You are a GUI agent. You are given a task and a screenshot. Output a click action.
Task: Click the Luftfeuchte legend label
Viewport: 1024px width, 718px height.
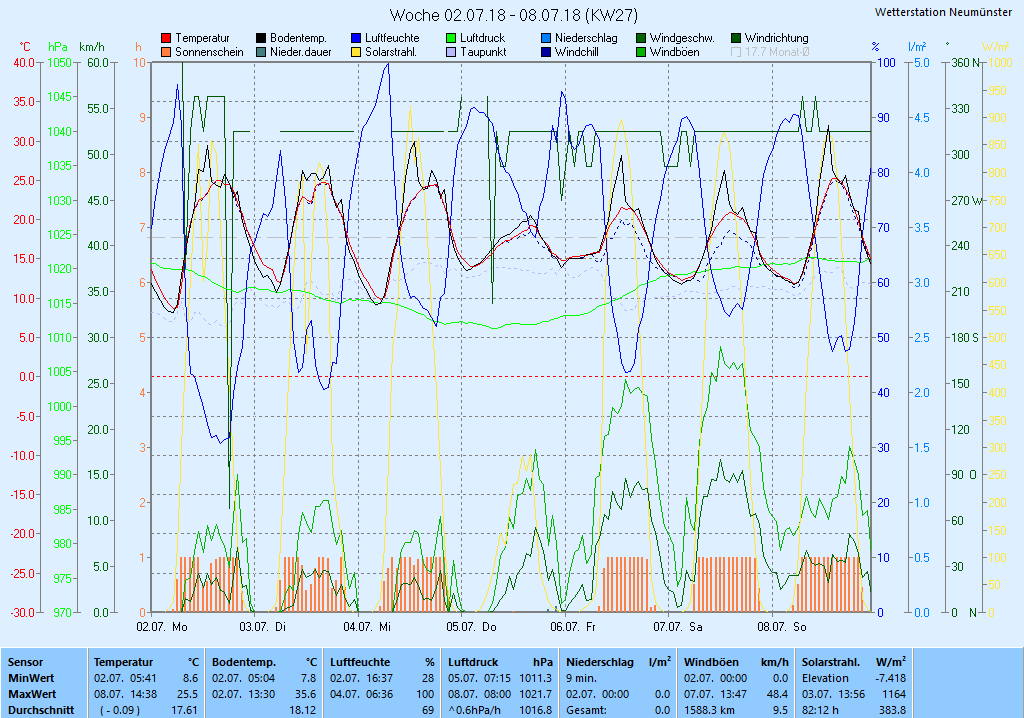click(x=392, y=39)
